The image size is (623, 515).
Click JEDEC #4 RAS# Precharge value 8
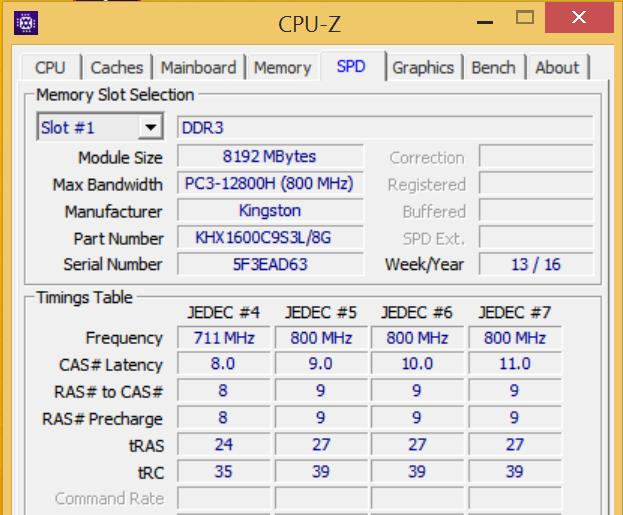click(x=224, y=417)
